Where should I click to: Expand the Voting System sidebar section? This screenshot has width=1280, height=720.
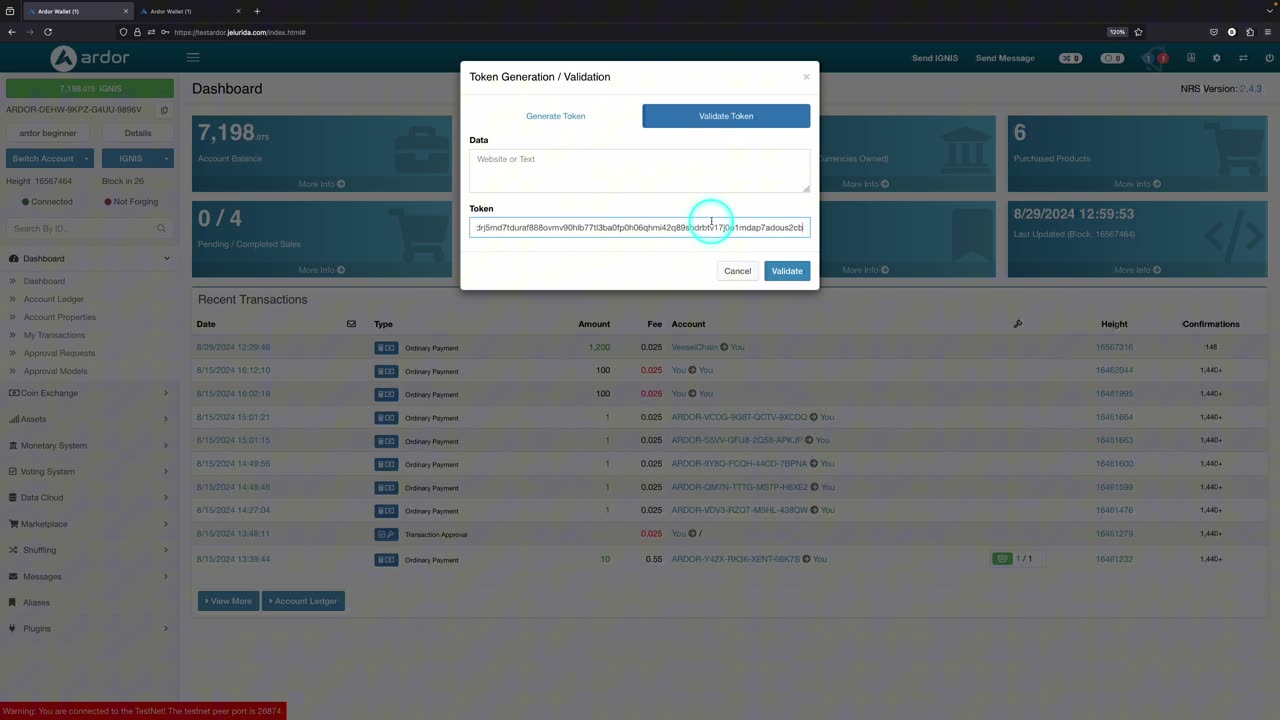tap(88, 471)
